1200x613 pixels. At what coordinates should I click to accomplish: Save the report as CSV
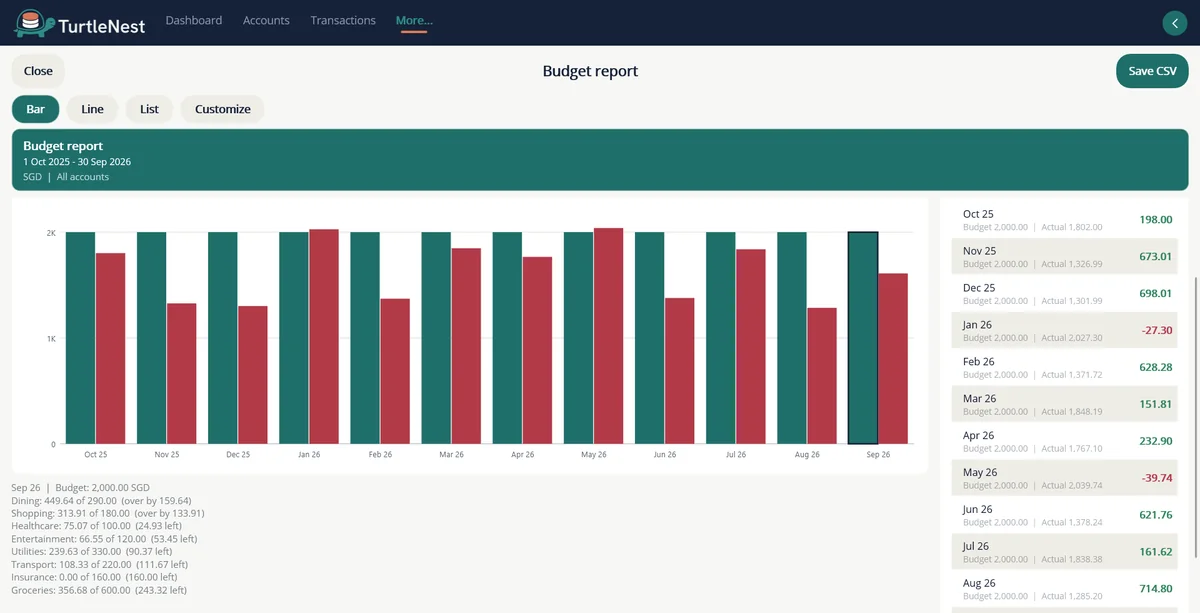point(1152,71)
